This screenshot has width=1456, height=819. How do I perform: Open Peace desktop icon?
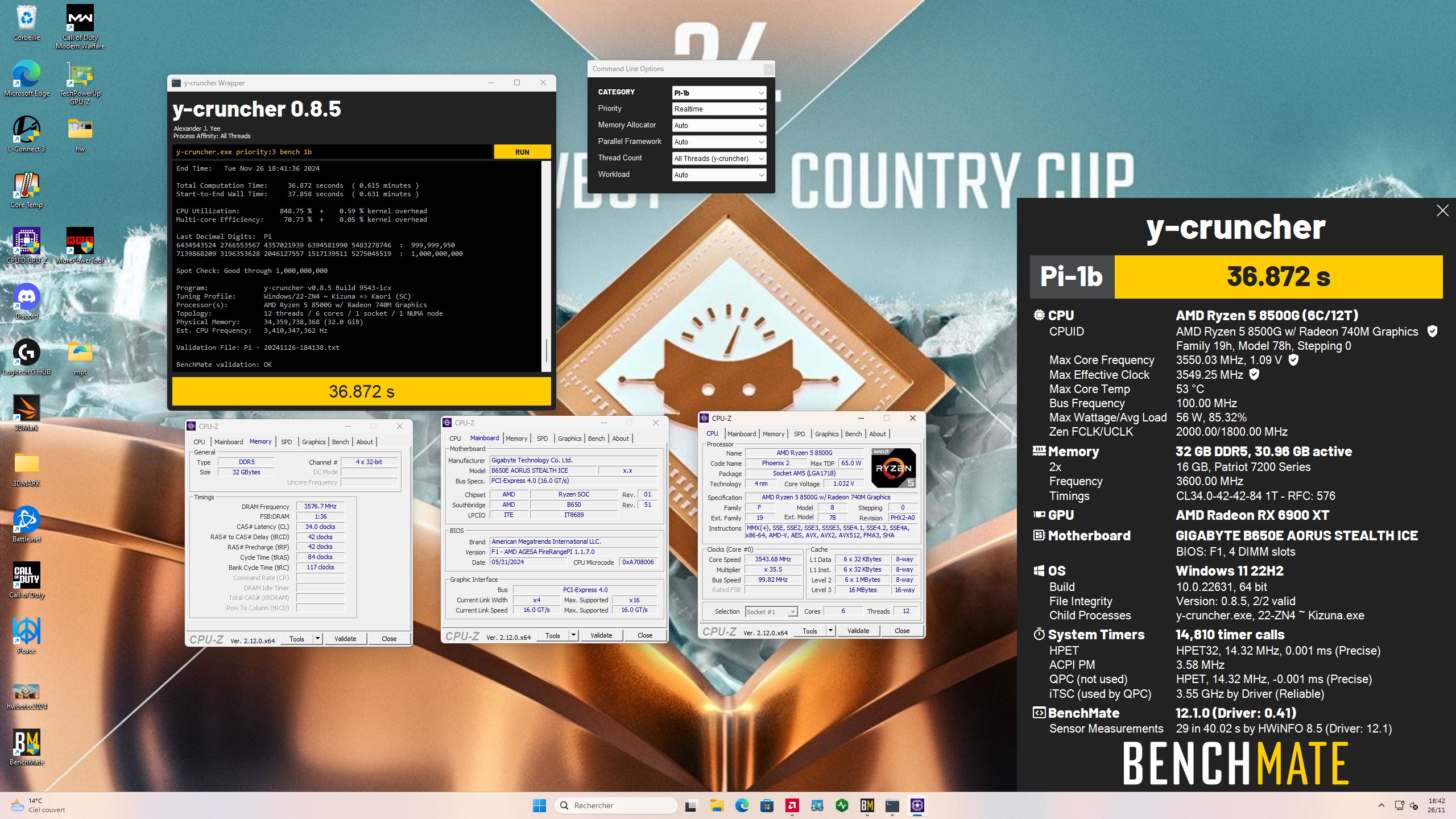pyautogui.click(x=26, y=636)
